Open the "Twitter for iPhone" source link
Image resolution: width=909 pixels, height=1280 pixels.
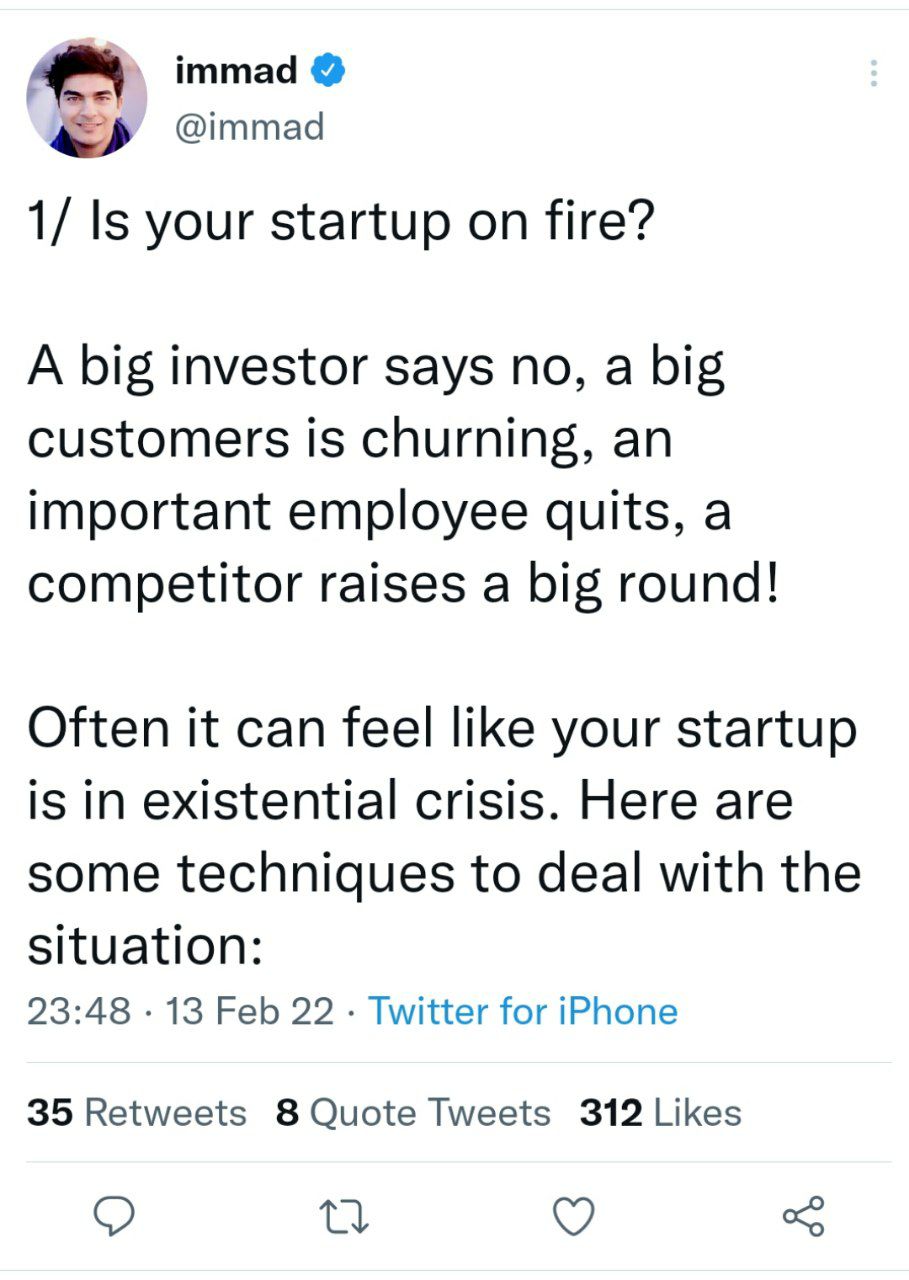point(523,1011)
